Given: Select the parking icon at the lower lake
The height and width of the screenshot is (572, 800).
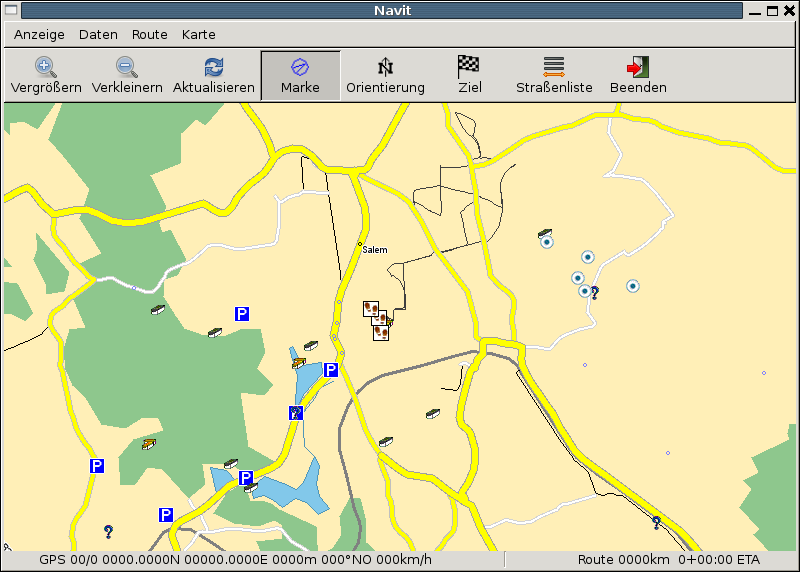Looking at the screenshot, I should pos(246,478).
